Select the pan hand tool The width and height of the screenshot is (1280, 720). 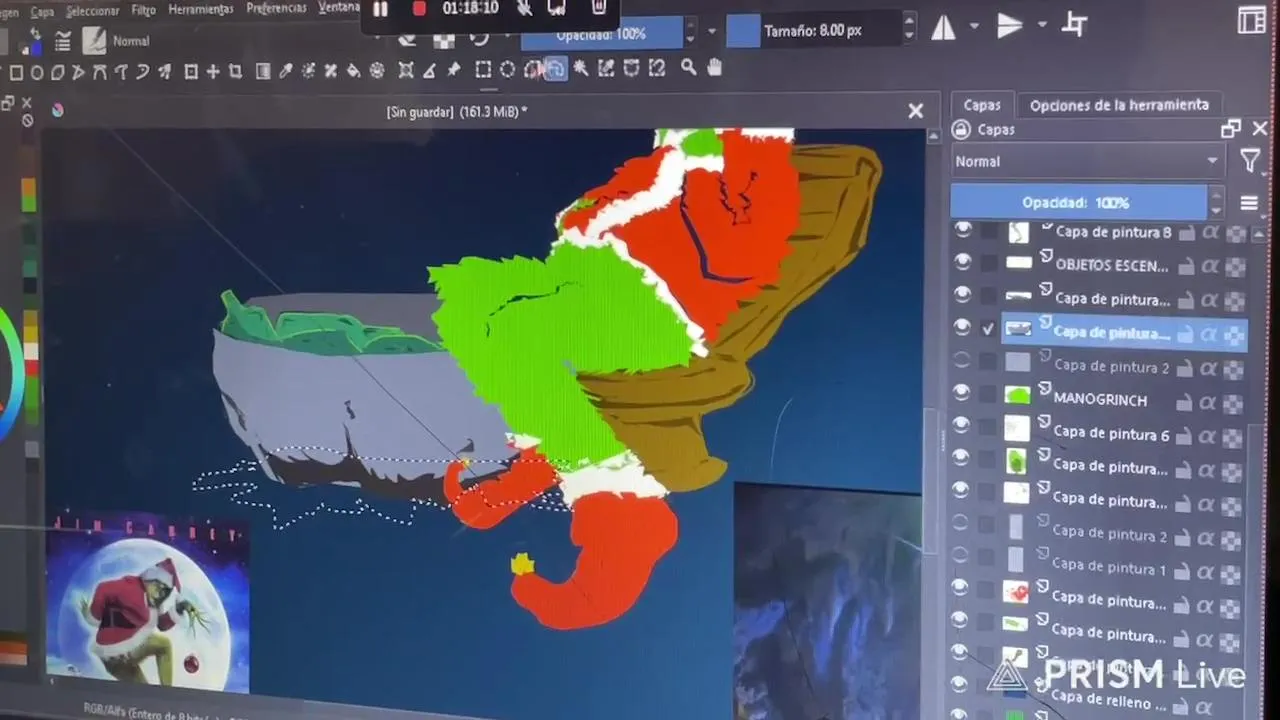pos(714,67)
